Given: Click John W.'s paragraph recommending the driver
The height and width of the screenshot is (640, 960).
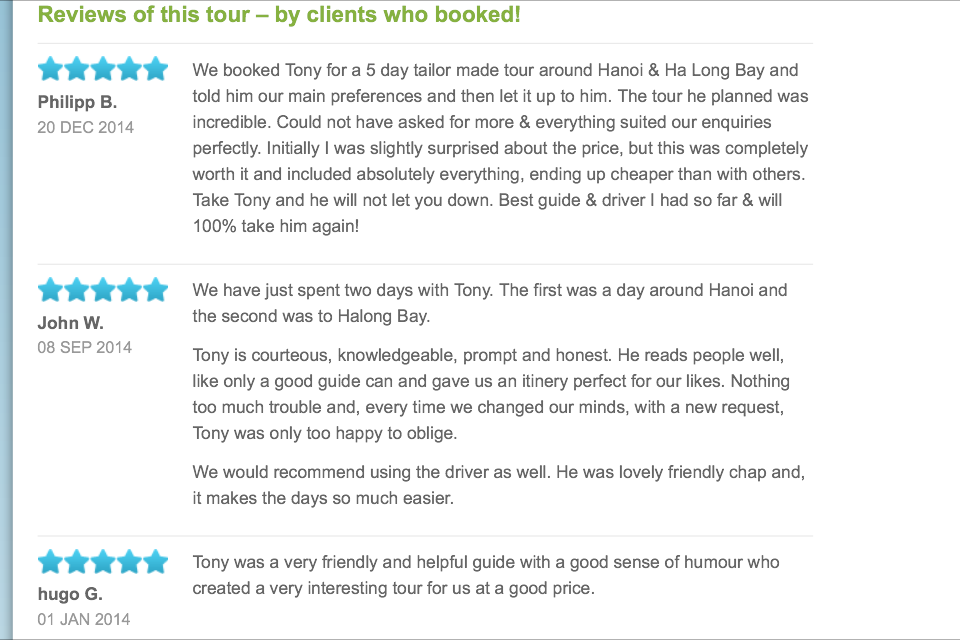Looking at the screenshot, I should pos(498,485).
